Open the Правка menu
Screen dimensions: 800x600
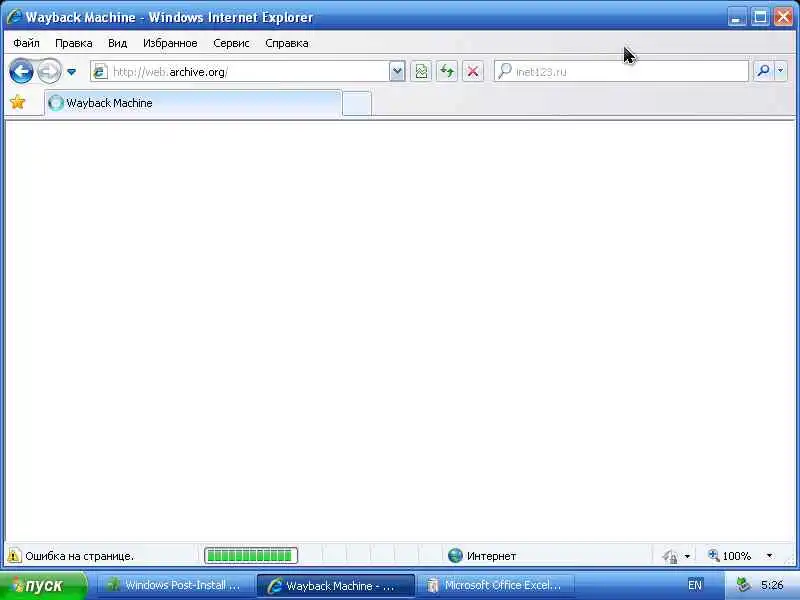(73, 43)
